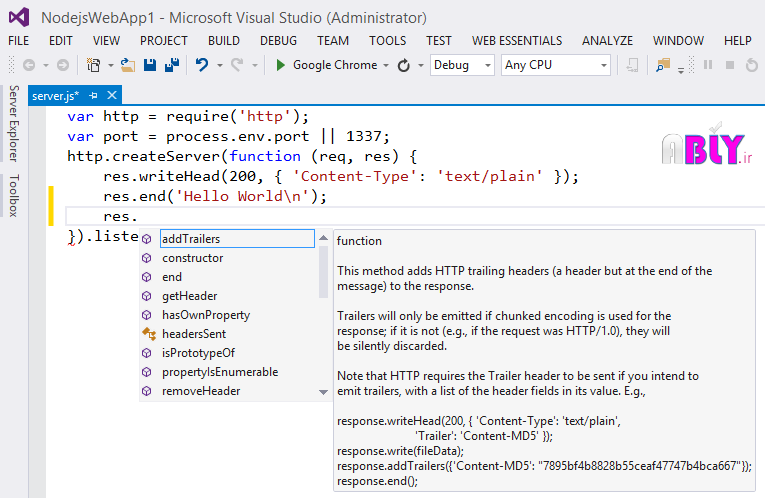Click the Find in Files toolbar icon
Screen dimensions: 765x498
tap(663, 65)
